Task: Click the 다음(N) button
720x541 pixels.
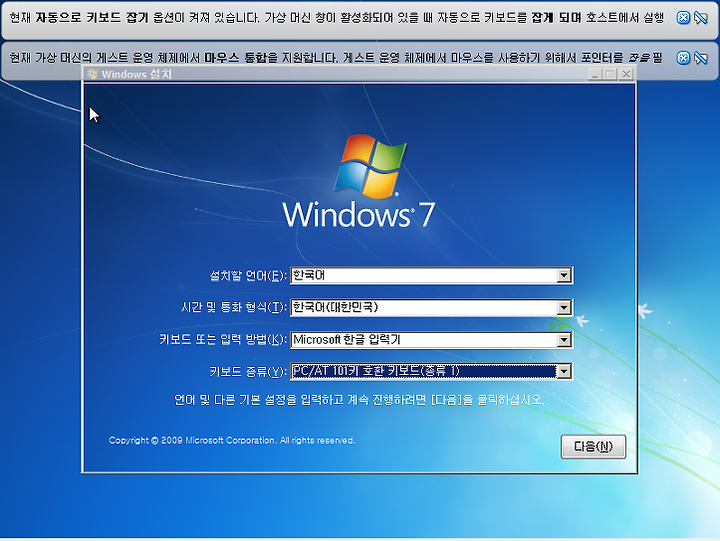Action: click(x=593, y=446)
